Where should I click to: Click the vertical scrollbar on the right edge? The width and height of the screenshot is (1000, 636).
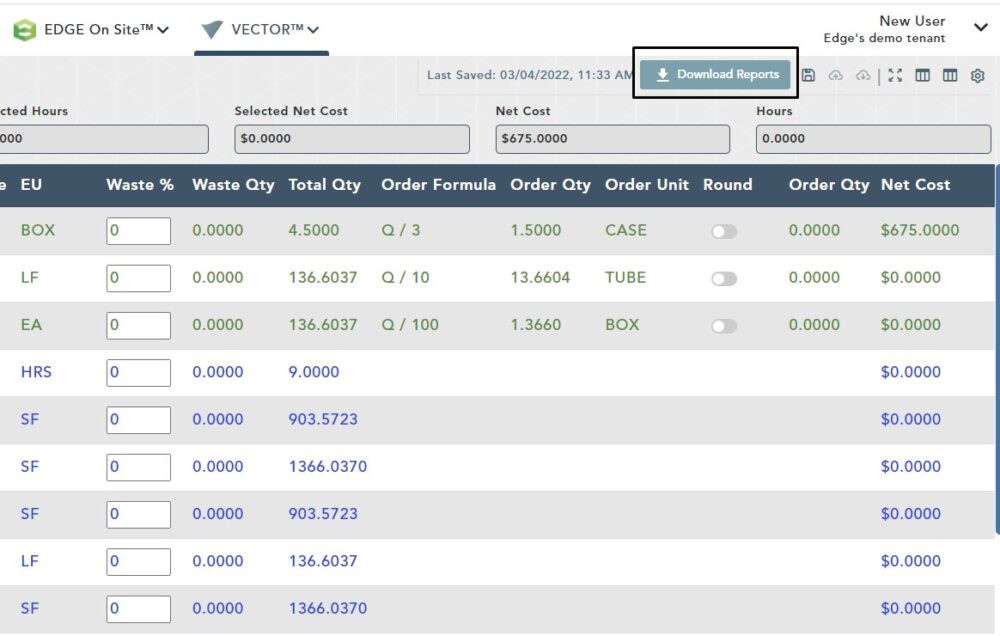coord(996,350)
